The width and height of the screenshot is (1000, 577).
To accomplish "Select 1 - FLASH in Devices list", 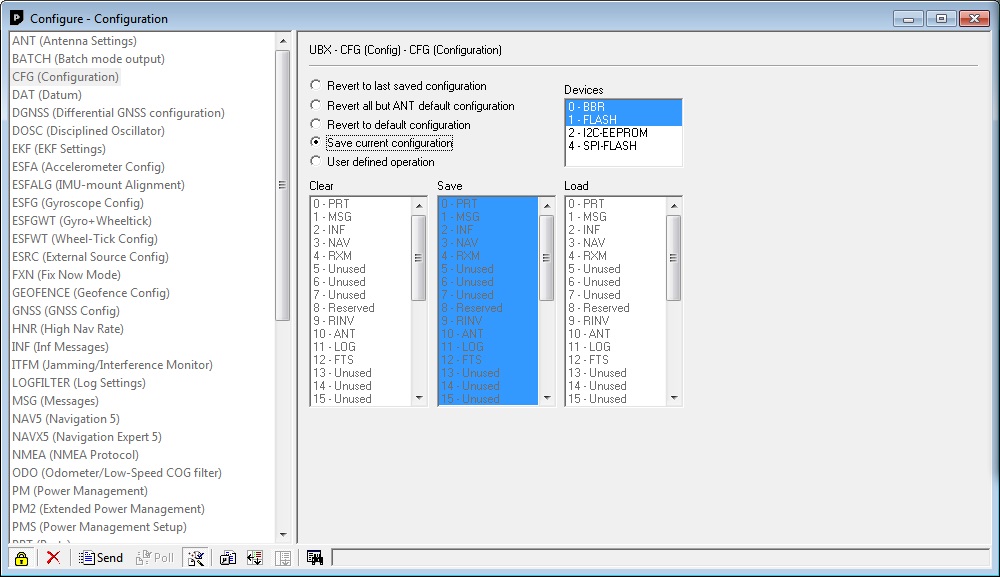I will (623, 120).
